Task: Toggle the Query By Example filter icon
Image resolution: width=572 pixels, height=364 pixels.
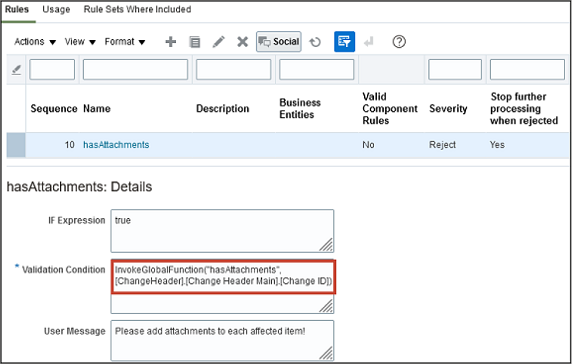Action: [x=344, y=42]
